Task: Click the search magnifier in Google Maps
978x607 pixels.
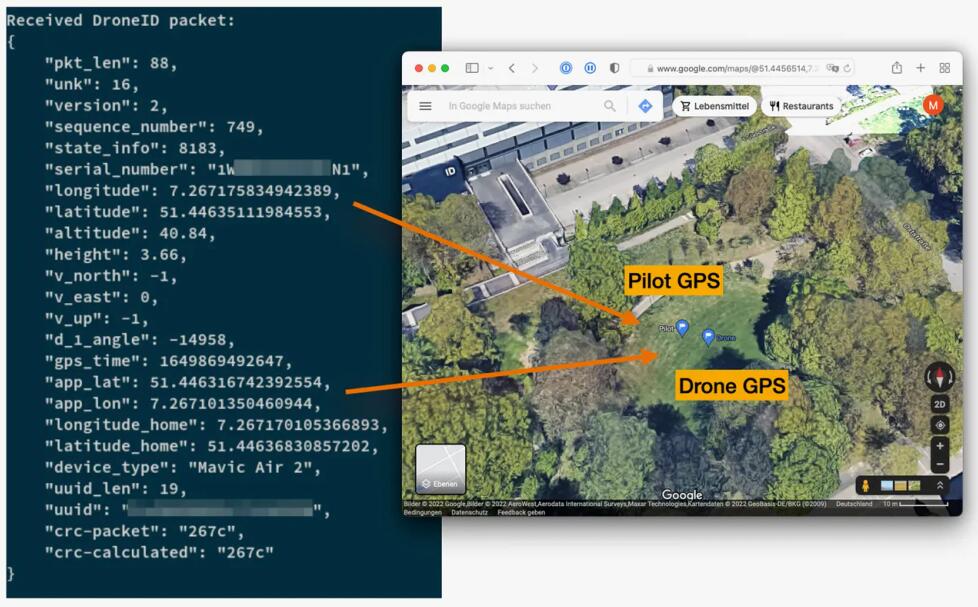Action: pos(609,105)
